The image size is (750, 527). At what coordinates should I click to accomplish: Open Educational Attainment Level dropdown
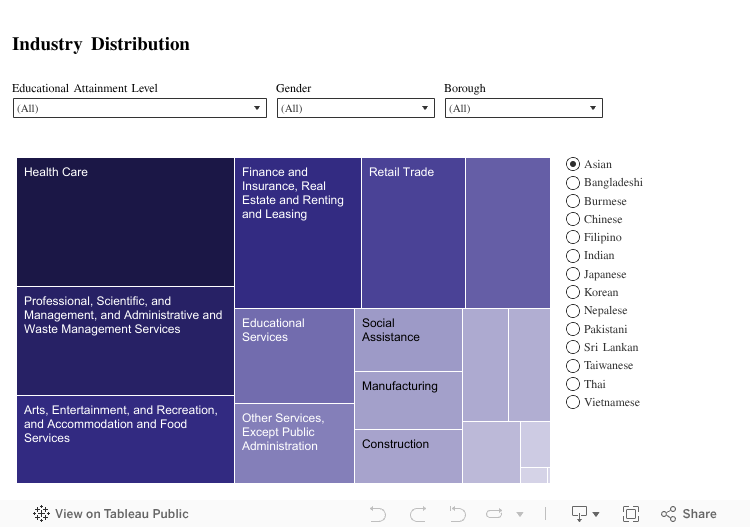[139, 108]
